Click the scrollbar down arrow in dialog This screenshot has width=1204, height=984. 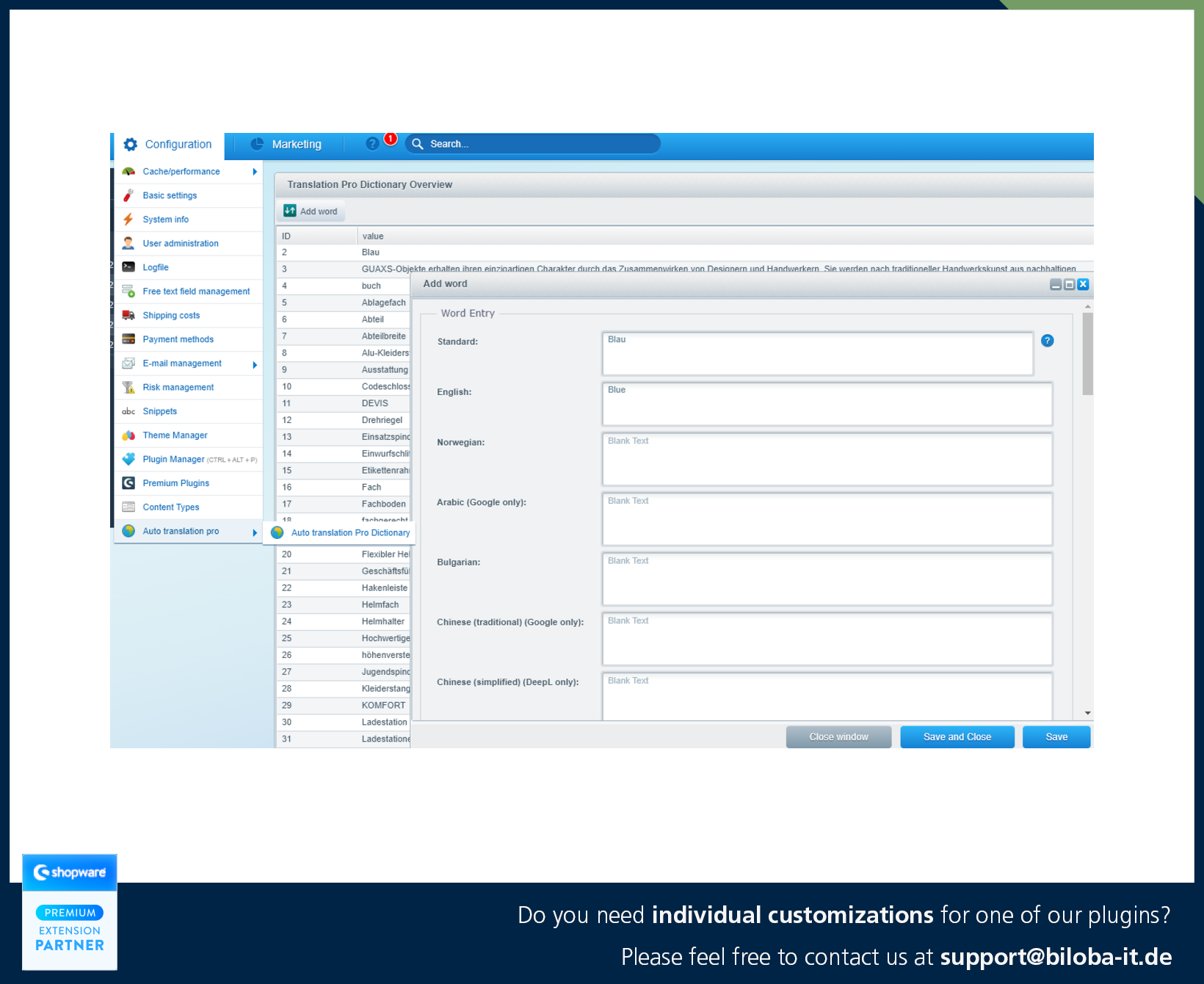pyautogui.click(x=1088, y=713)
